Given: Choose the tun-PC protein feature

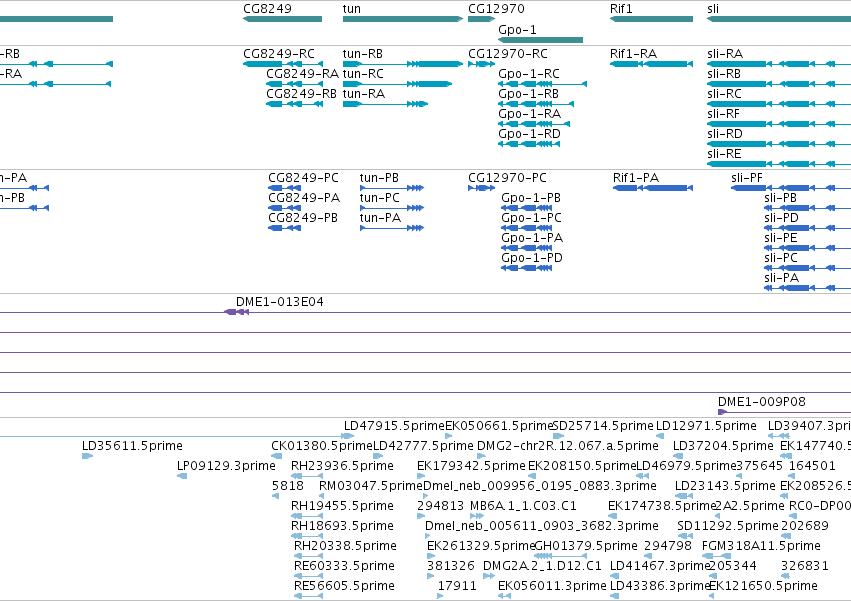Looking at the screenshot, I should [392, 208].
